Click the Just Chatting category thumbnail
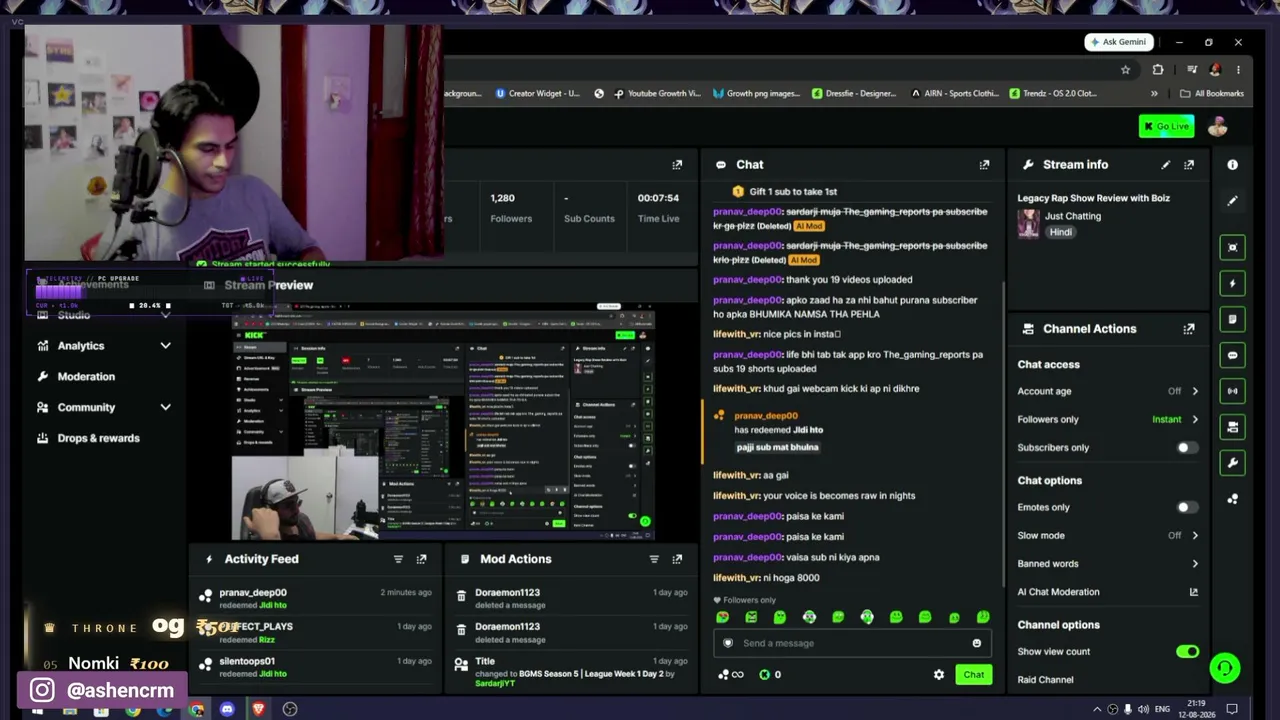Screen dimensions: 1280x720 coord(1028,224)
